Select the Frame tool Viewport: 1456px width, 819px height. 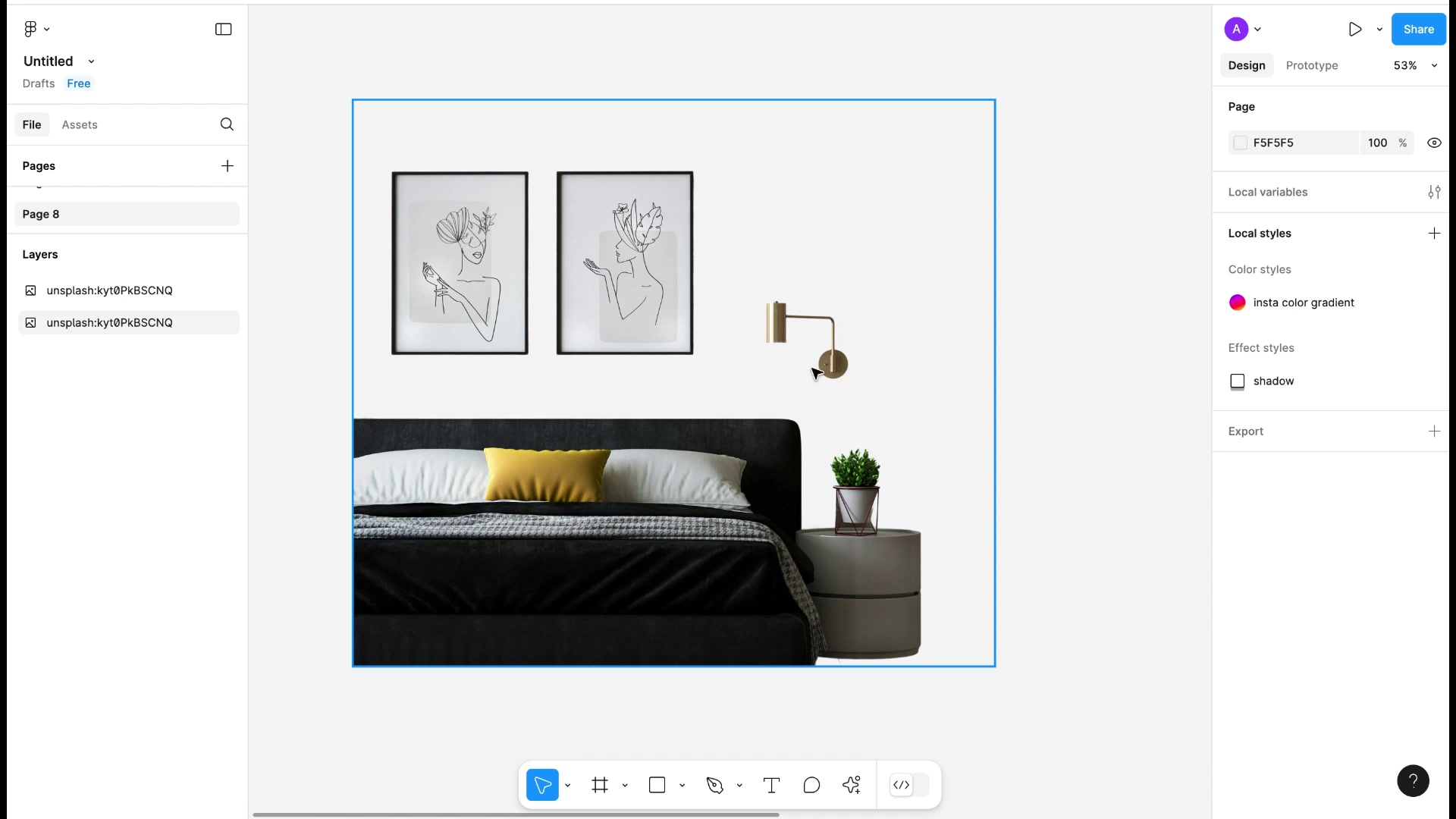point(600,785)
